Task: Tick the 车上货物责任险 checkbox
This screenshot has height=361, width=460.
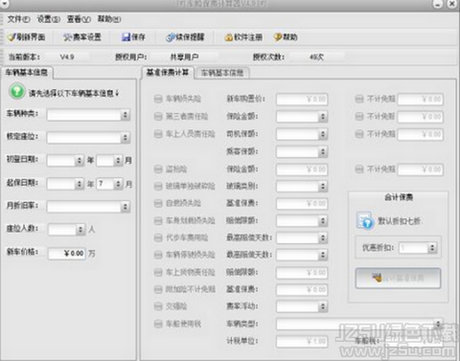Action: 158,272
